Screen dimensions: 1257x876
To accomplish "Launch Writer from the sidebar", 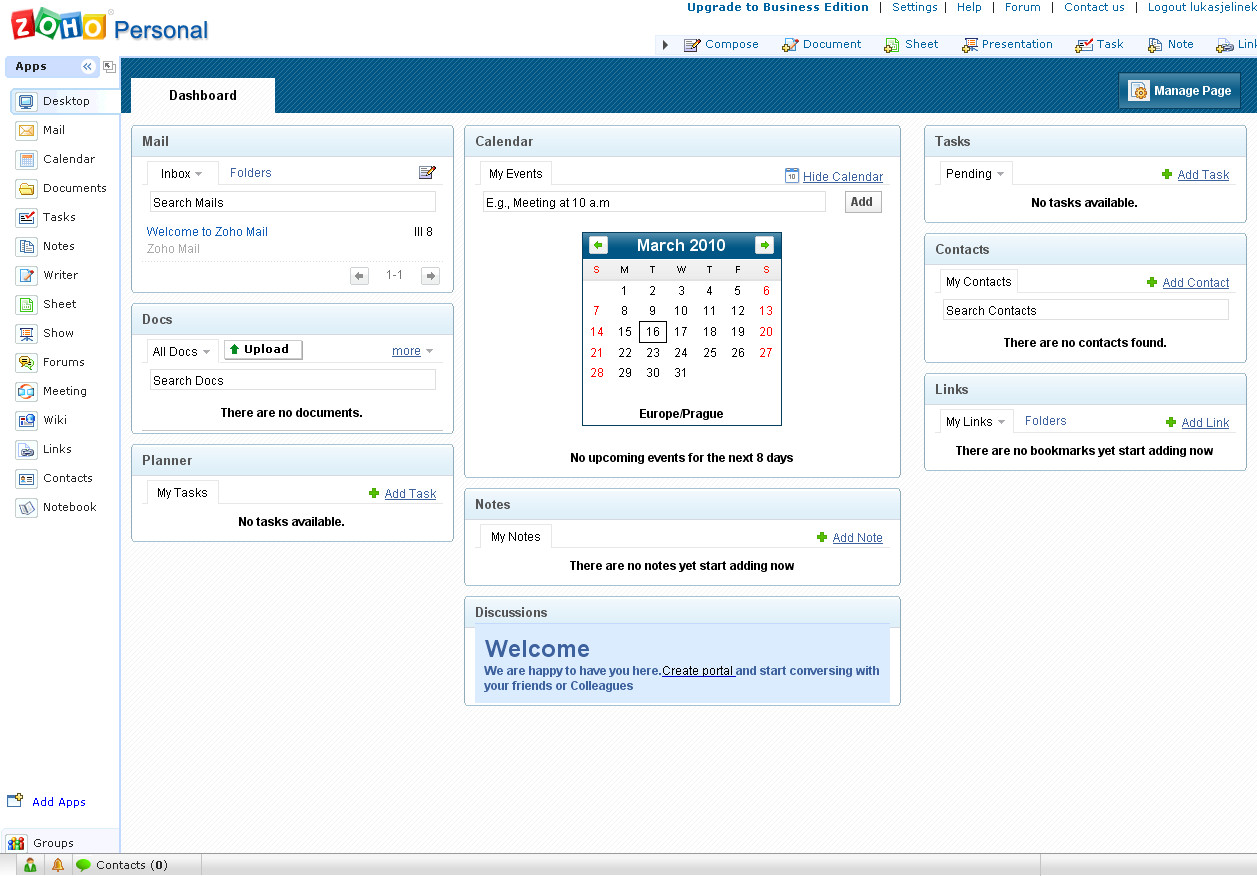I will point(47,275).
